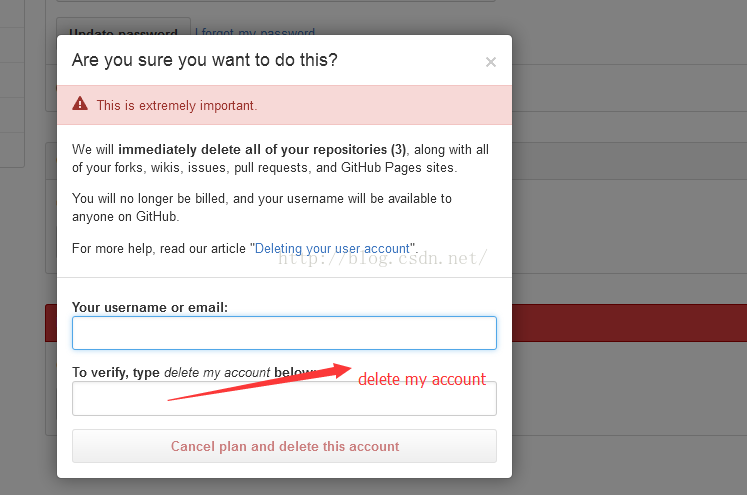Click "Cancel plan and delete this account"
Screen dimensions: 747x495
284,446
